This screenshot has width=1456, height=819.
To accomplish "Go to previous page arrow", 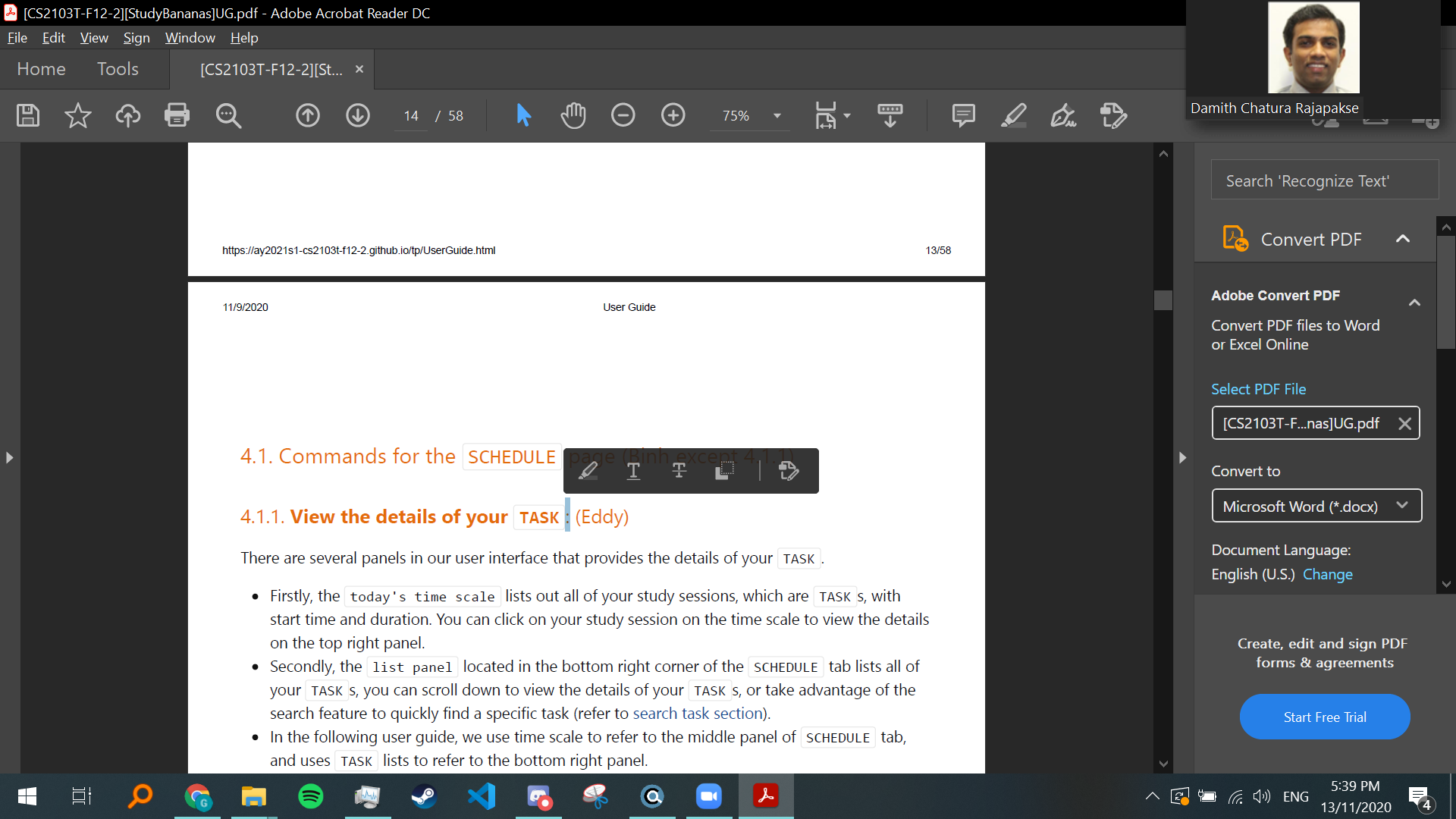I will [x=307, y=115].
